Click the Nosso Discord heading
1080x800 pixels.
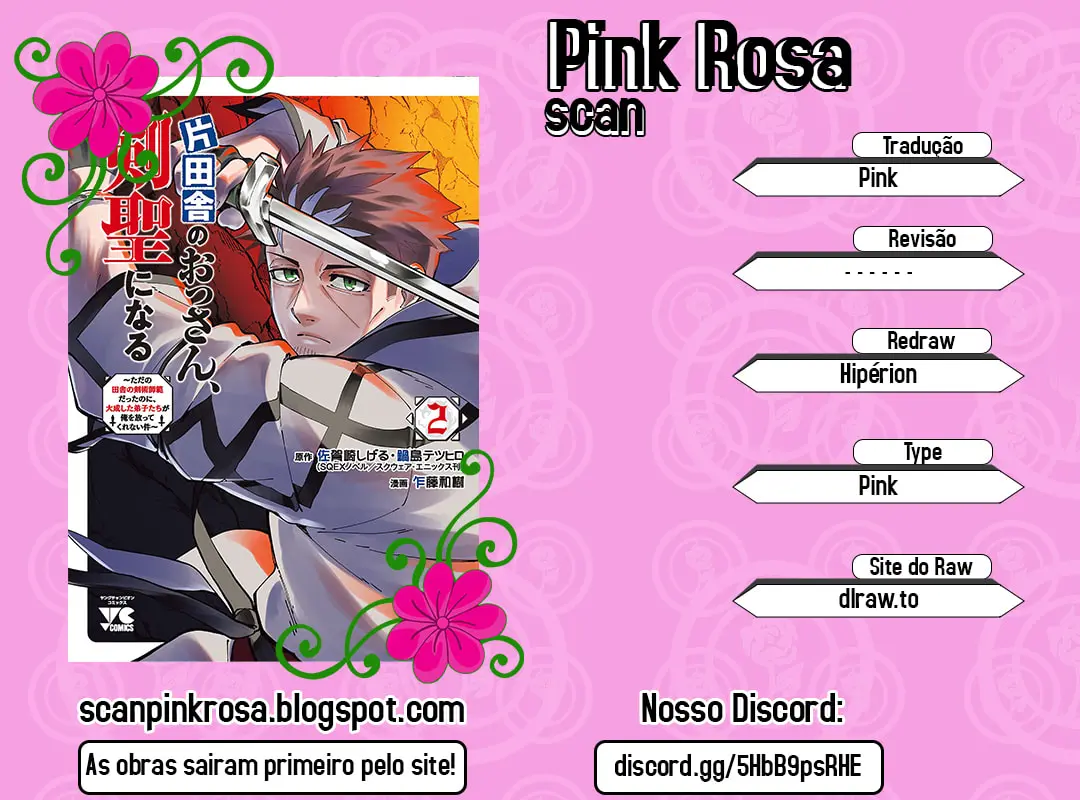point(742,709)
